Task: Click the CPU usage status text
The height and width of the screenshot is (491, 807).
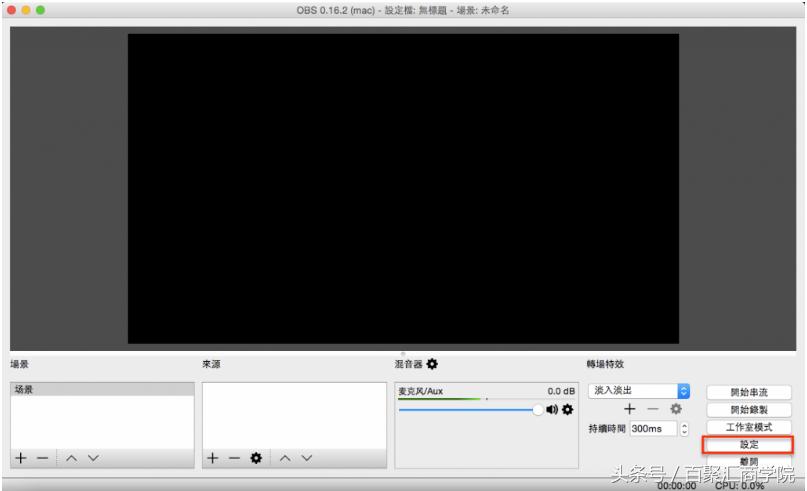Action: tap(739, 485)
